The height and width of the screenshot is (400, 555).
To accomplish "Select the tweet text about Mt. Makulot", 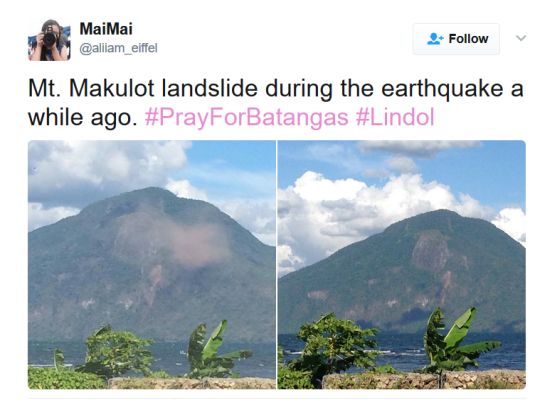I will point(275,103).
